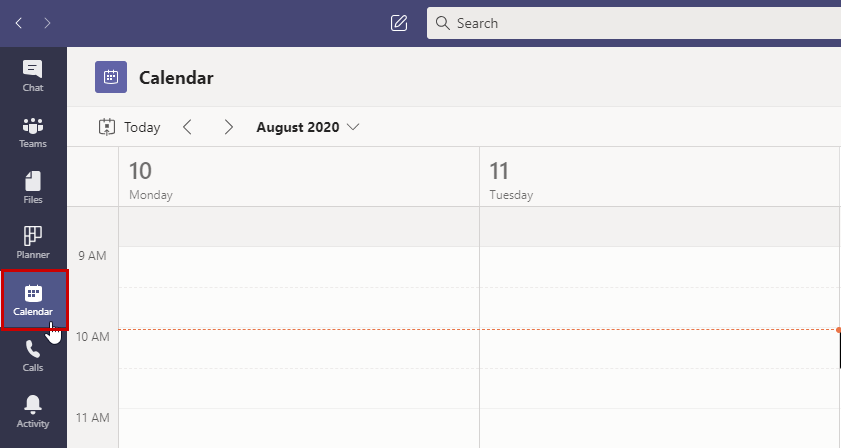Click the Calendar app icon in header

click(x=111, y=77)
